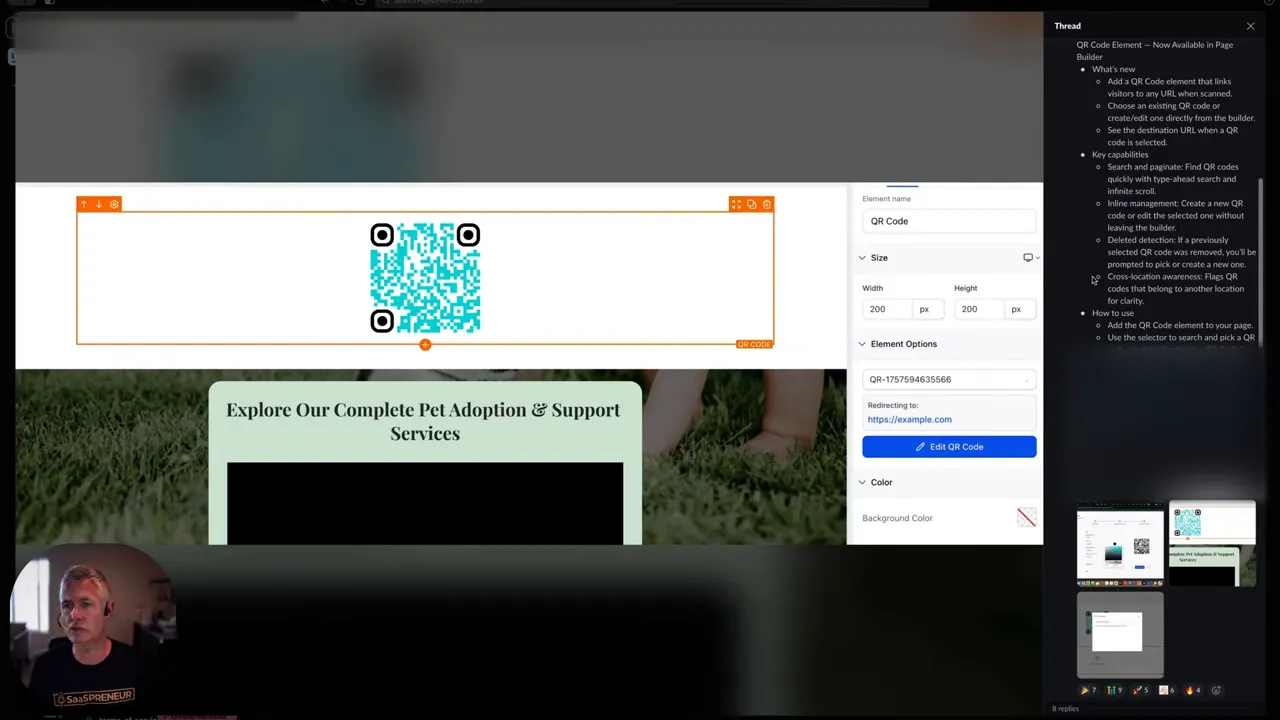
Task: Open the desktop device view selector
Action: [x=1030, y=258]
